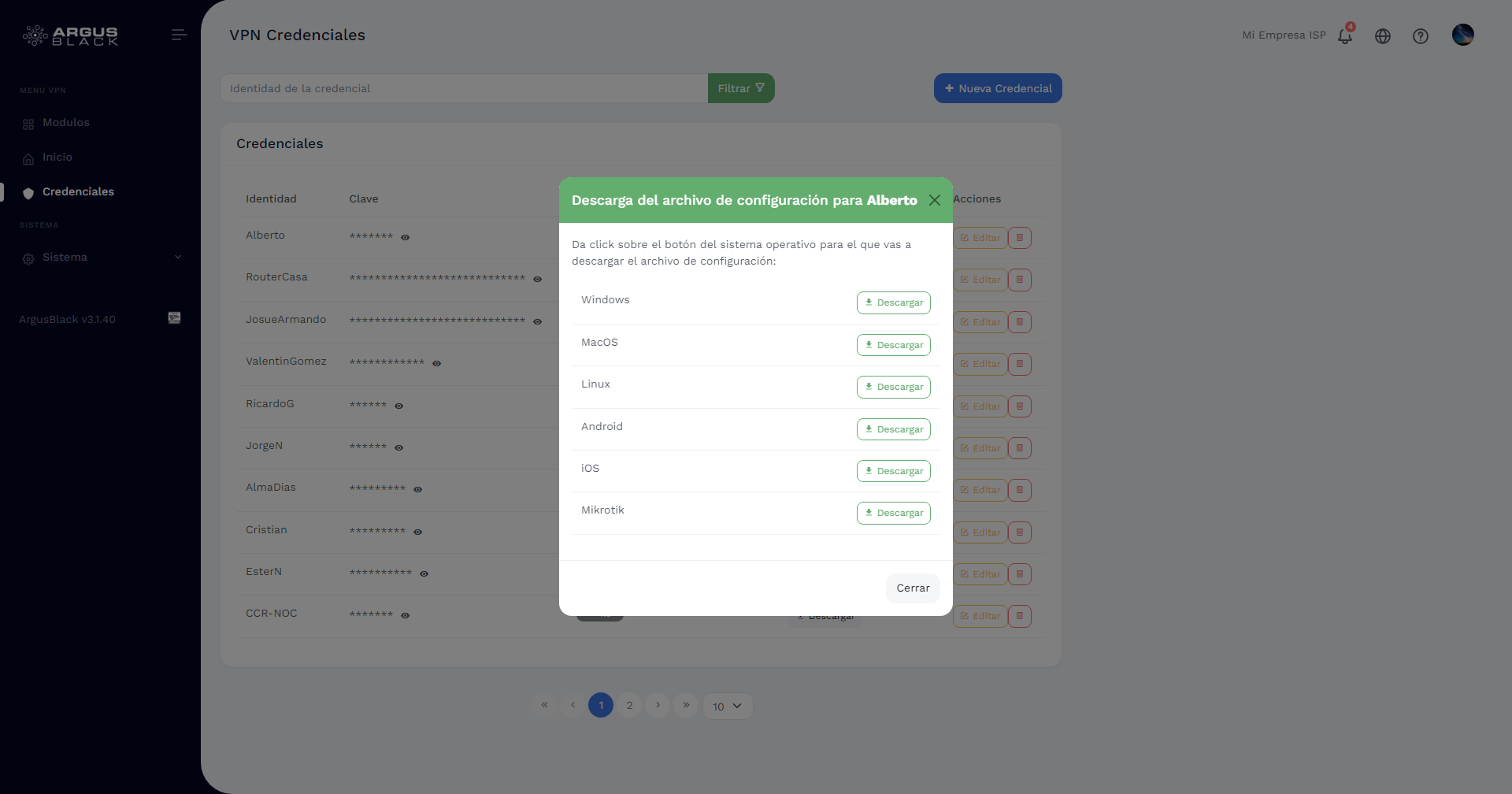This screenshot has width=1512, height=794.
Task: Reveal Cristian's password
Action: coord(417,532)
